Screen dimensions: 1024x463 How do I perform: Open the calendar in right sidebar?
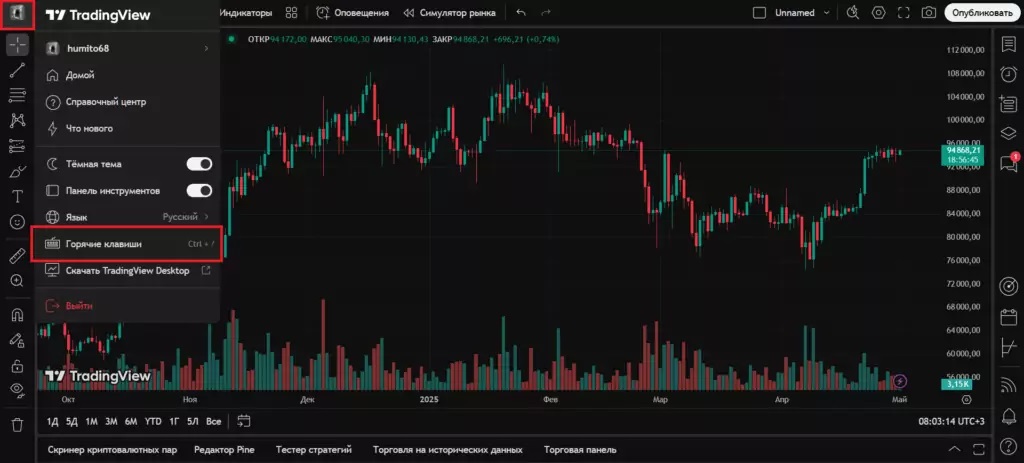pyautogui.click(x=1009, y=317)
